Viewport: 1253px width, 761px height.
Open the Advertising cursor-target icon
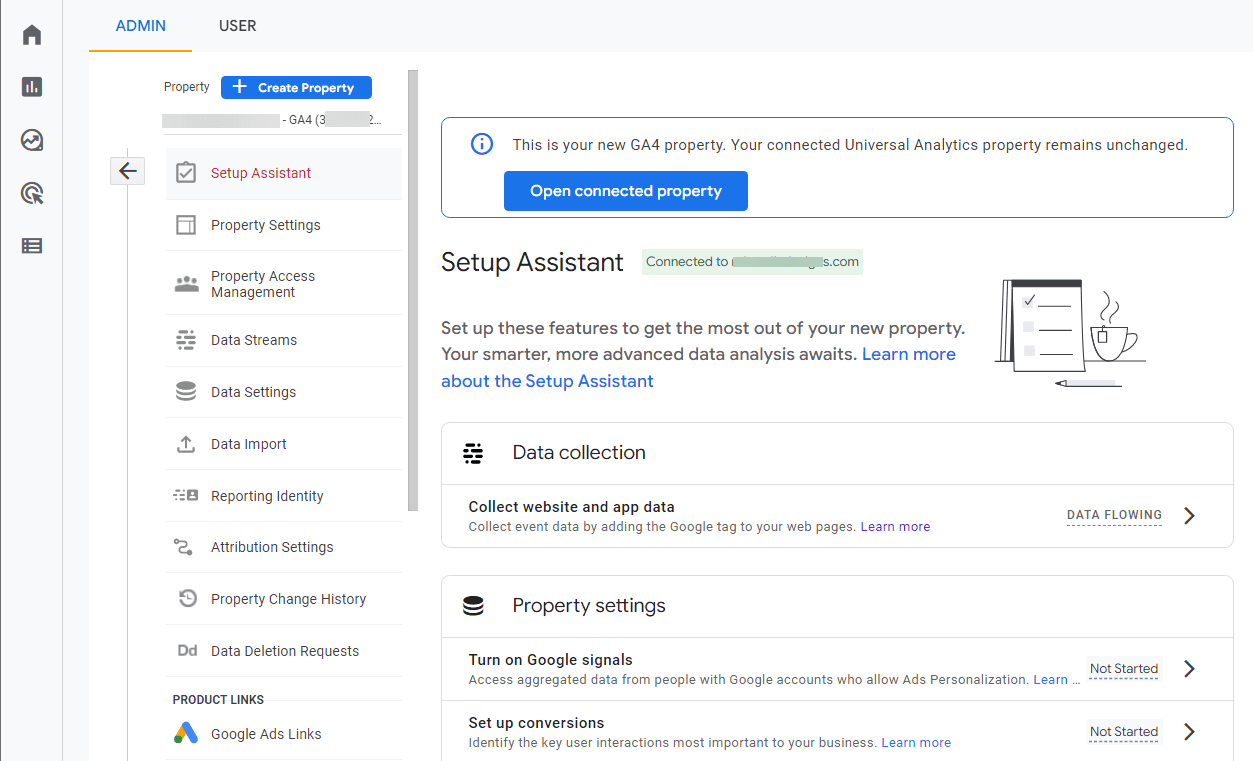[32, 193]
